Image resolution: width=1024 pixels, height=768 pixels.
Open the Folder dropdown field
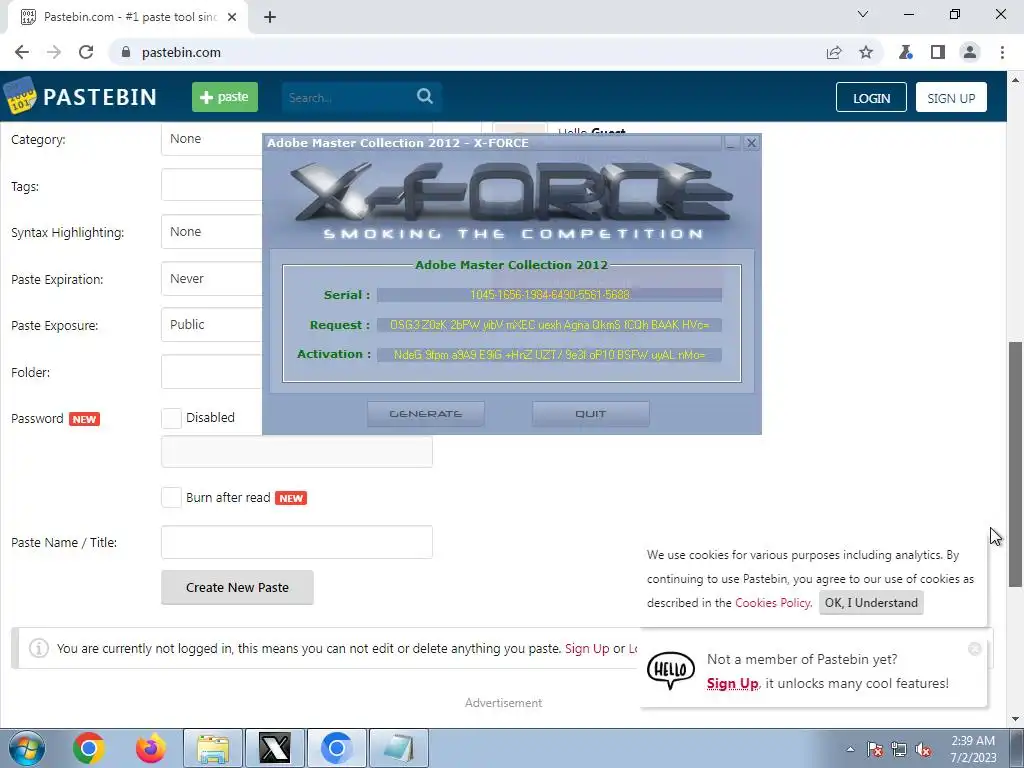click(x=212, y=372)
